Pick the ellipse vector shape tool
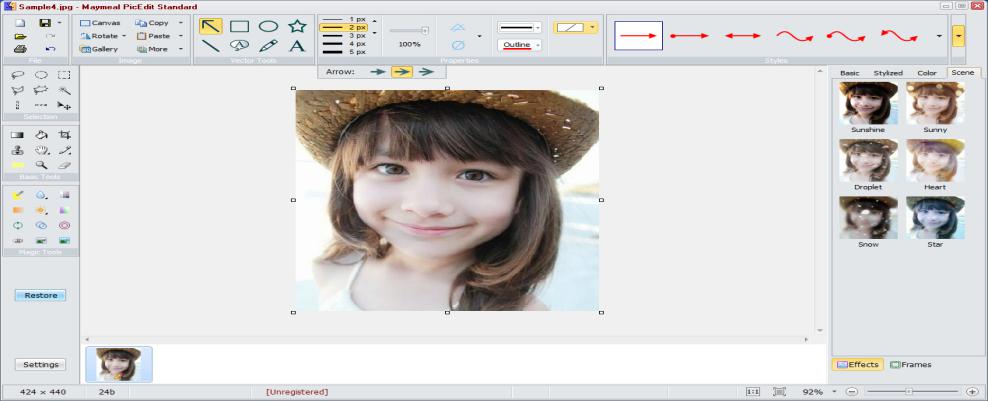Image resolution: width=988 pixels, height=401 pixels. pyautogui.click(x=268, y=27)
